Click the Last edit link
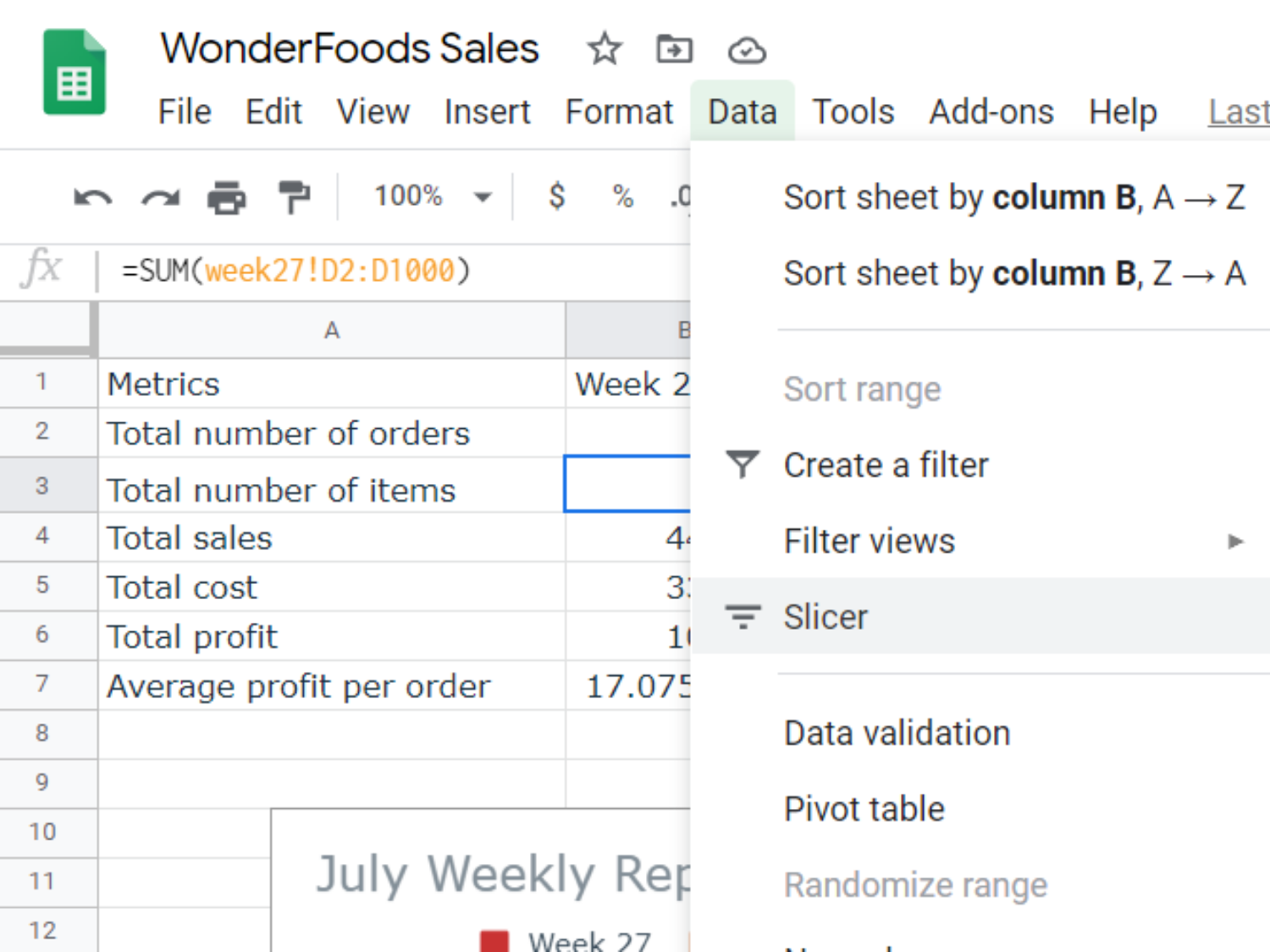The width and height of the screenshot is (1270, 952). [x=1239, y=112]
